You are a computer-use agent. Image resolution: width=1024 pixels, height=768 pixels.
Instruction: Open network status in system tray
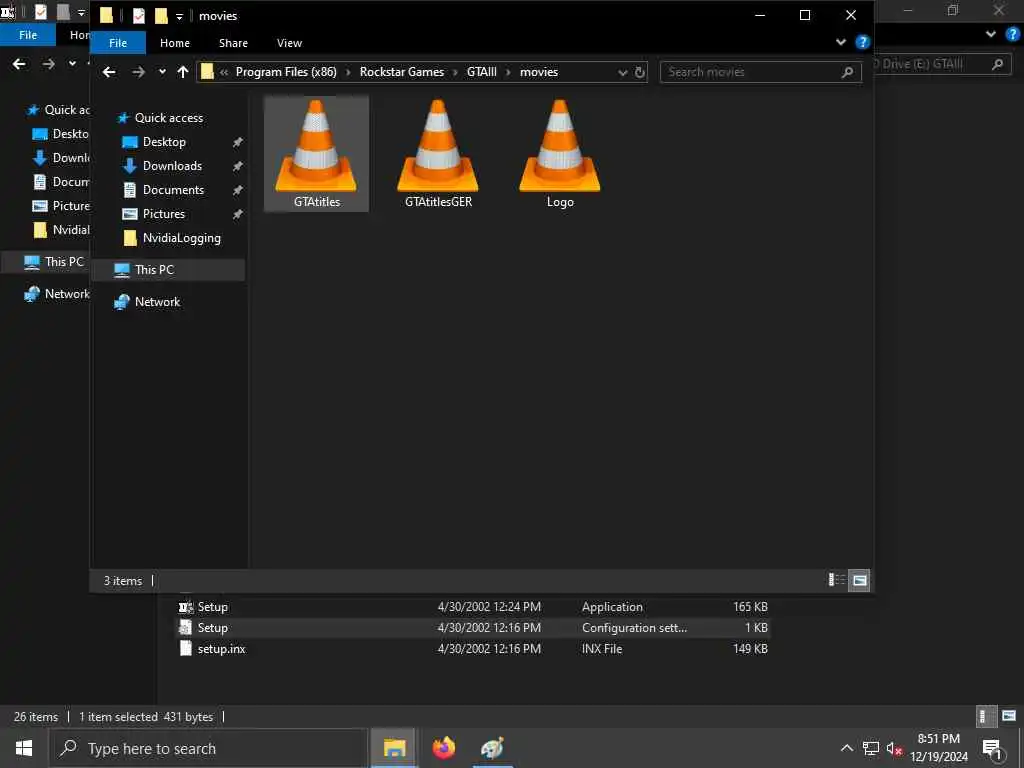pyautogui.click(x=871, y=748)
